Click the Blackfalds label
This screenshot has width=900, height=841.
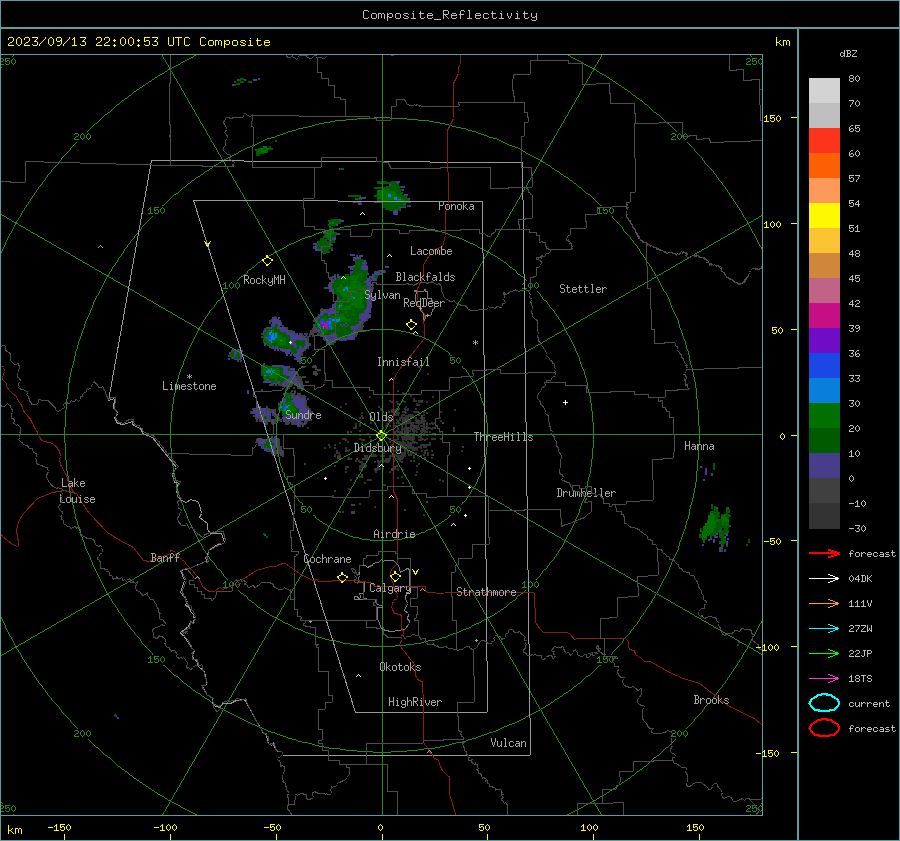[425, 277]
